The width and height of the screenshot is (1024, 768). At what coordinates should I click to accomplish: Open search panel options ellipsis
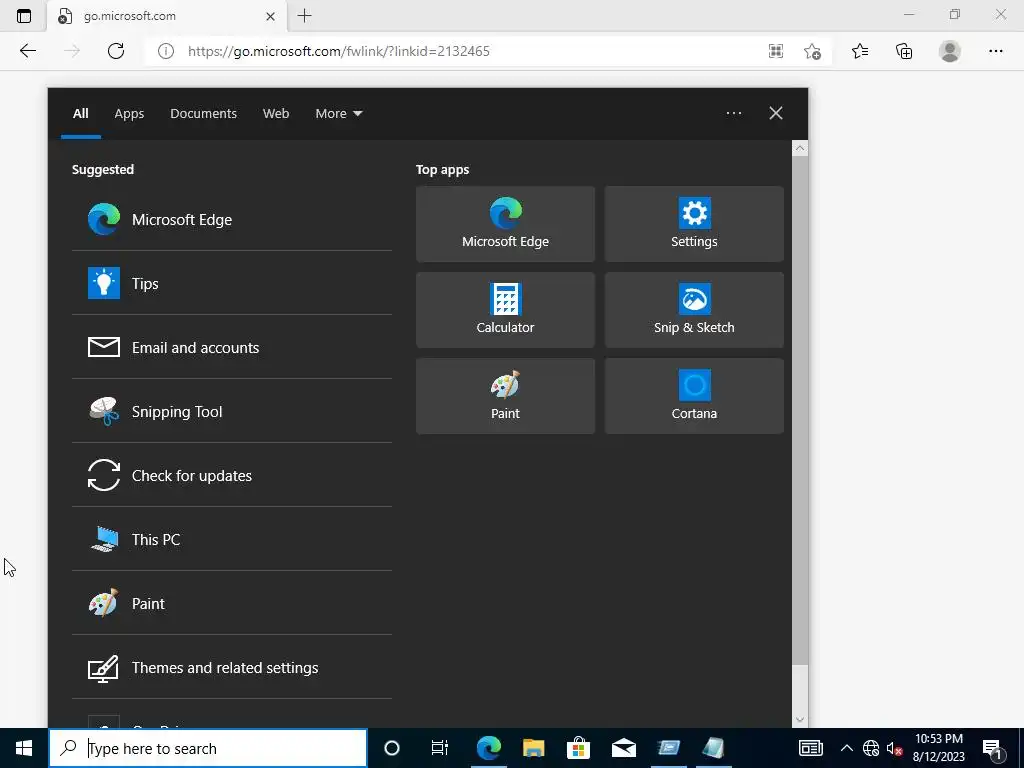[x=734, y=113]
